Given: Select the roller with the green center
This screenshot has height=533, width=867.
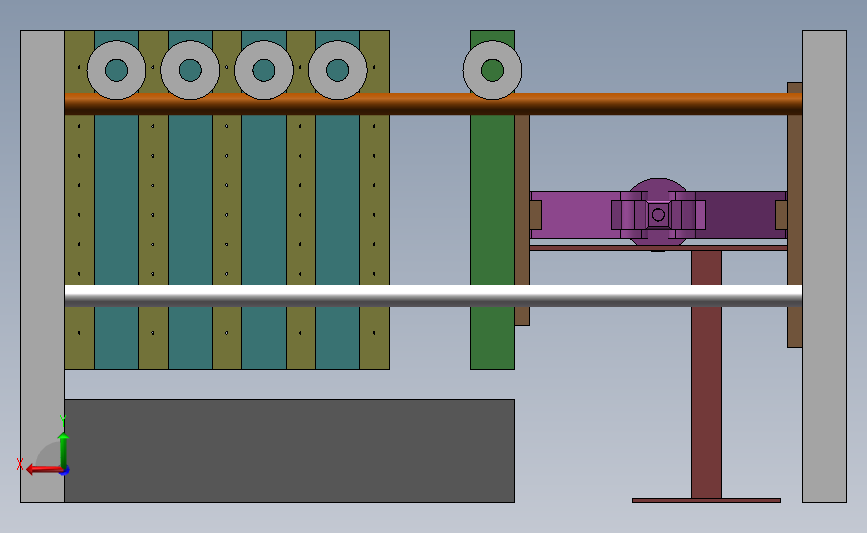Looking at the screenshot, I should coord(492,70).
